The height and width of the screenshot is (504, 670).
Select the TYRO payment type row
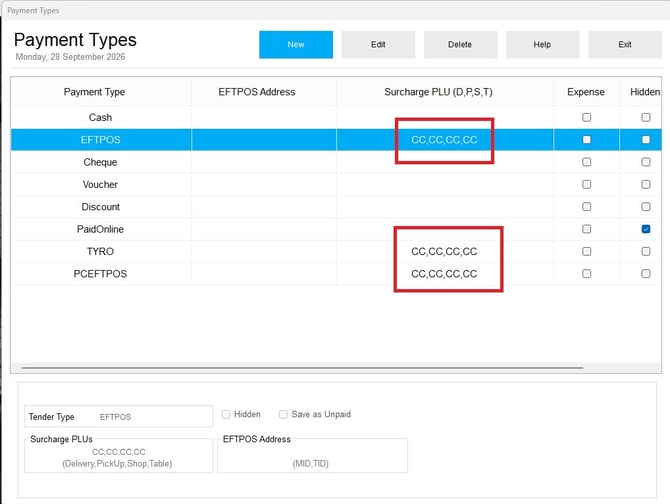(336, 251)
